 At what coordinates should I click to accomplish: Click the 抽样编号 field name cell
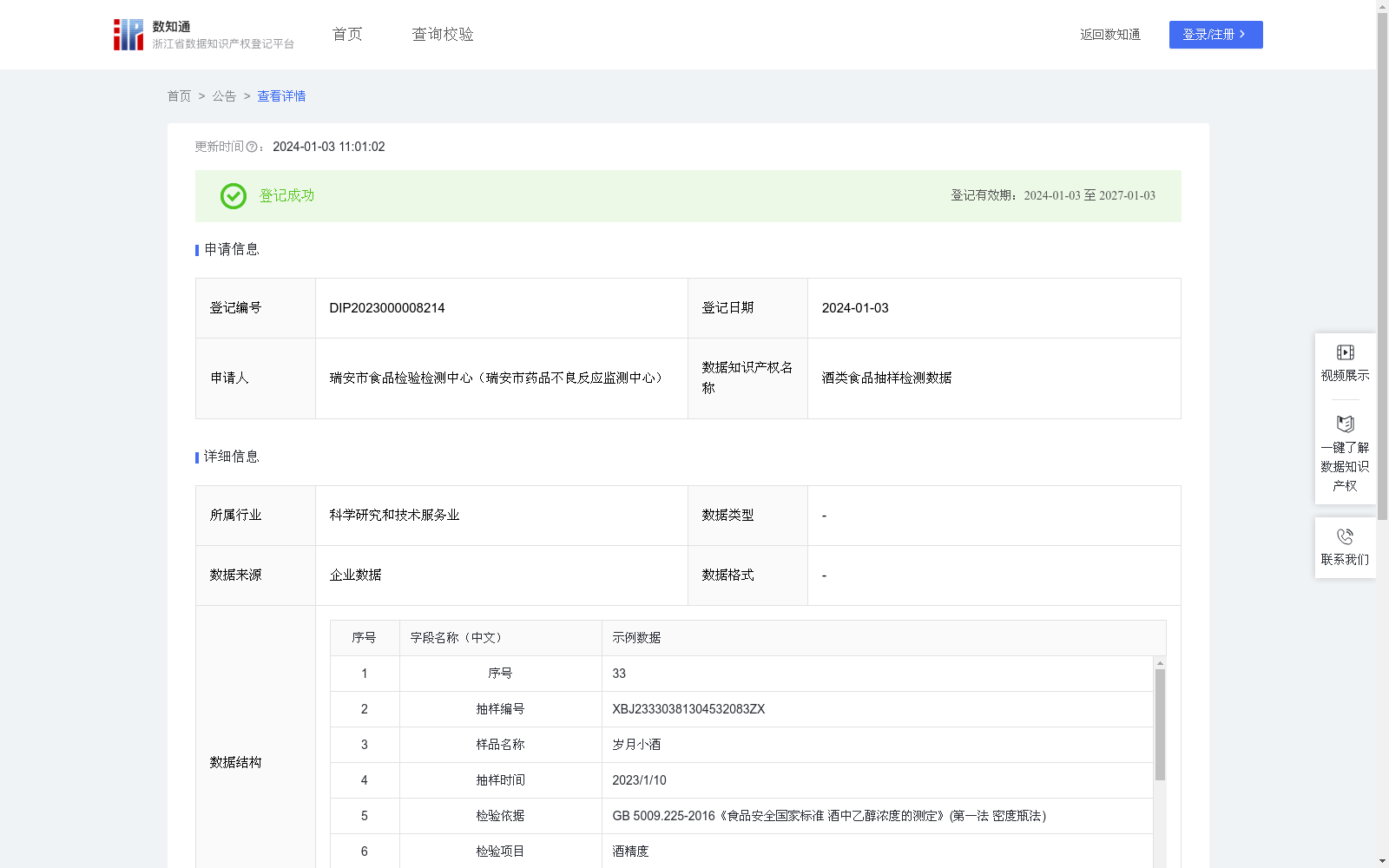pyautogui.click(x=500, y=709)
